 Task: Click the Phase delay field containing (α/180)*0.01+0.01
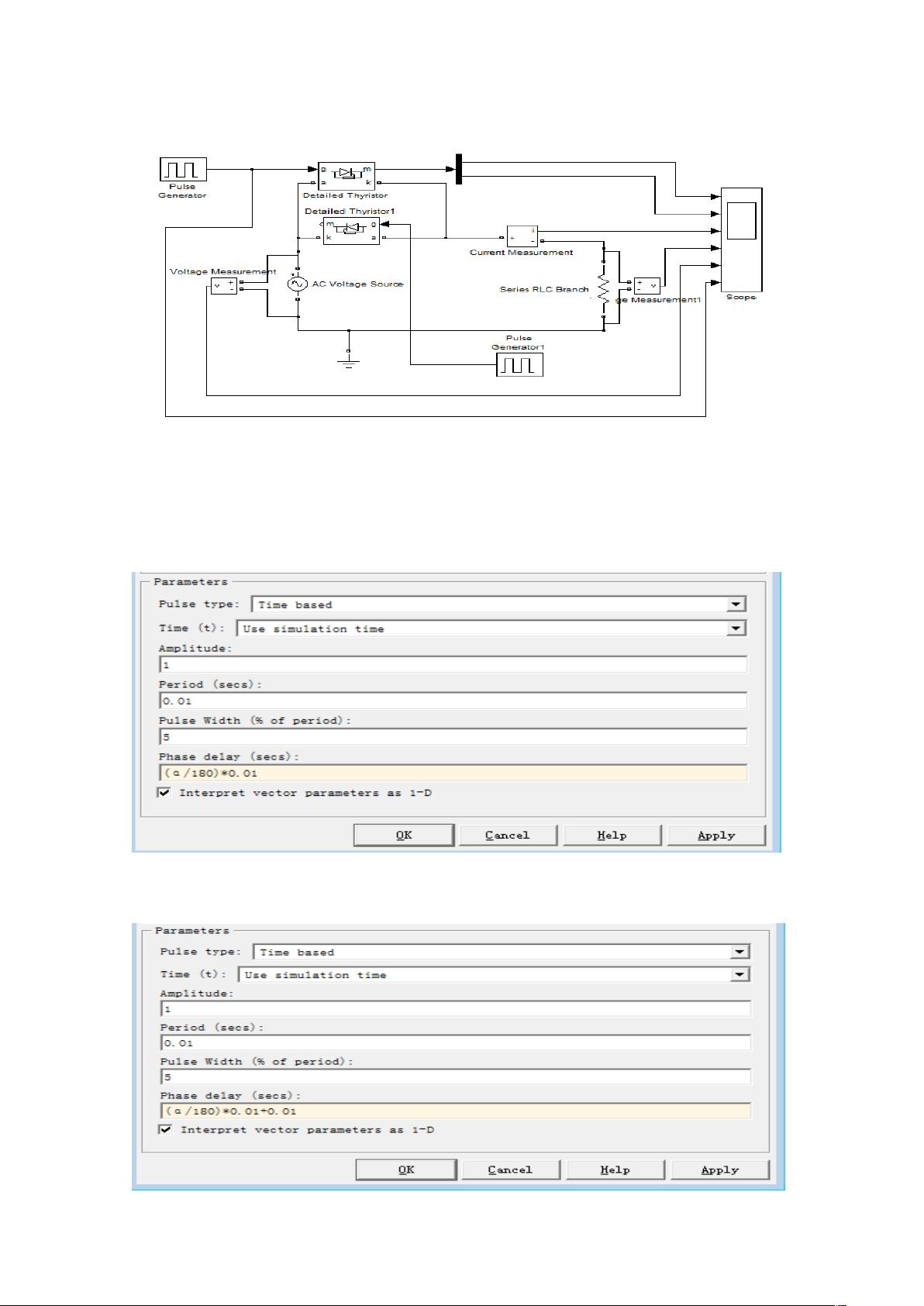(456, 1111)
